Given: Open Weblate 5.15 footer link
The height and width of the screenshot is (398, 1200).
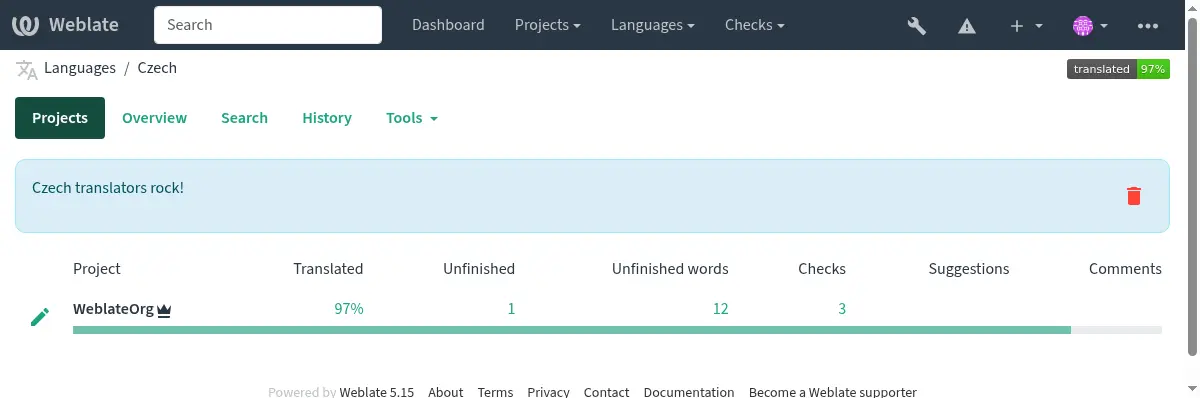Looking at the screenshot, I should 377,392.
